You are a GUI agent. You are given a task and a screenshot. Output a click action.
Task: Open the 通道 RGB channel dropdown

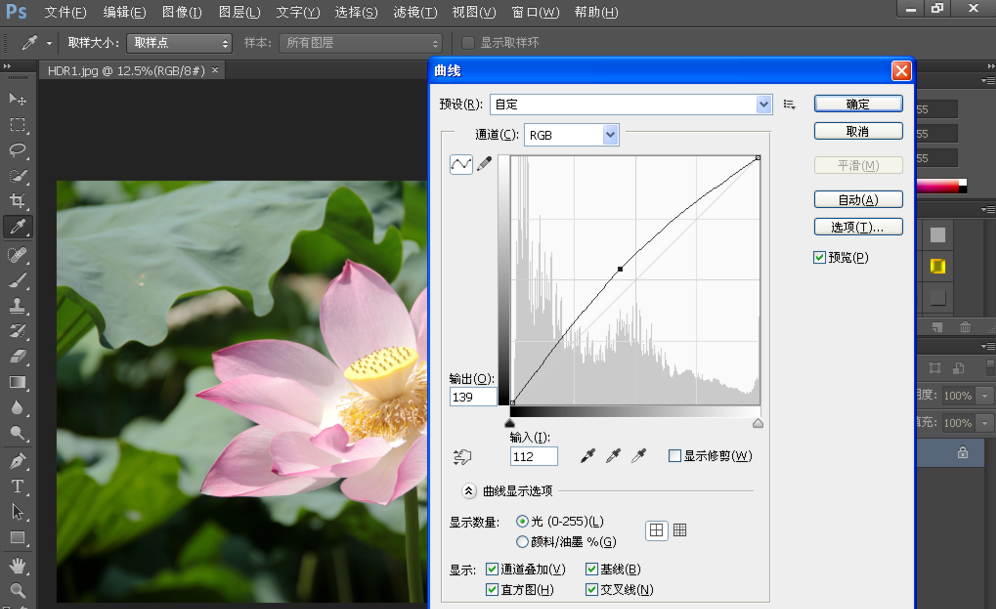[610, 135]
